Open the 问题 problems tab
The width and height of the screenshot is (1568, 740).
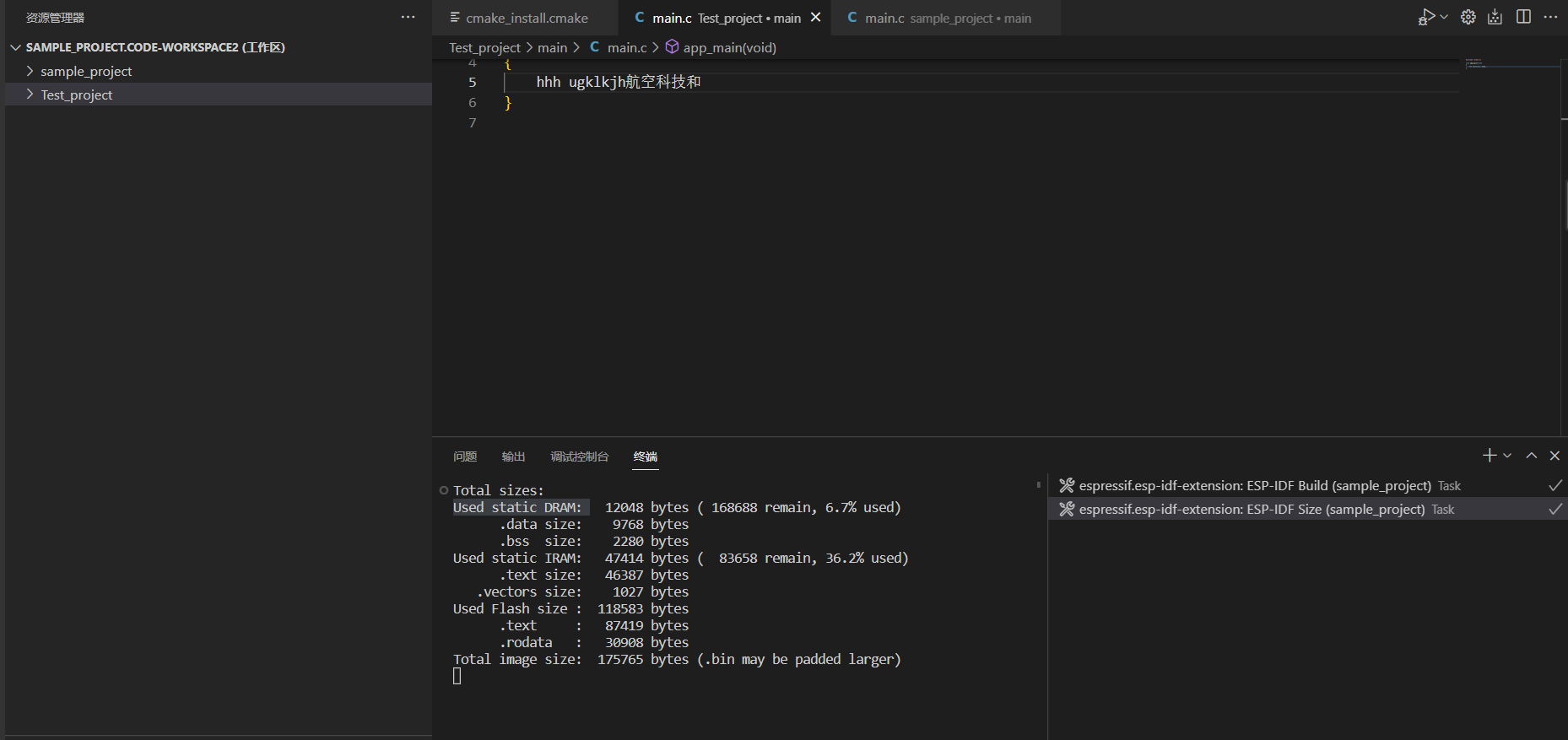465,456
